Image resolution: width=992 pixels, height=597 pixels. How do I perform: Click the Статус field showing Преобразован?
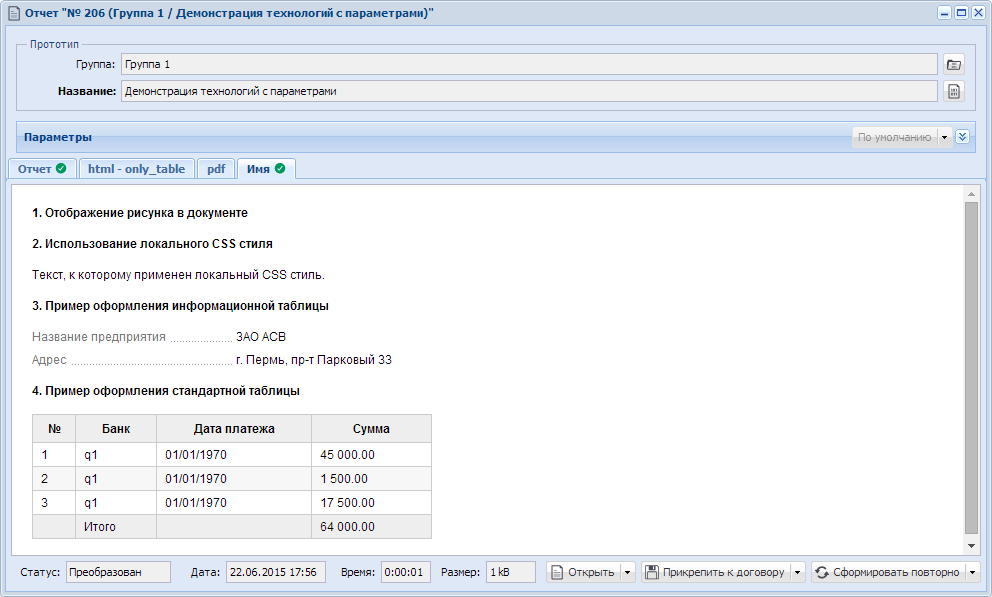pyautogui.click(x=118, y=572)
